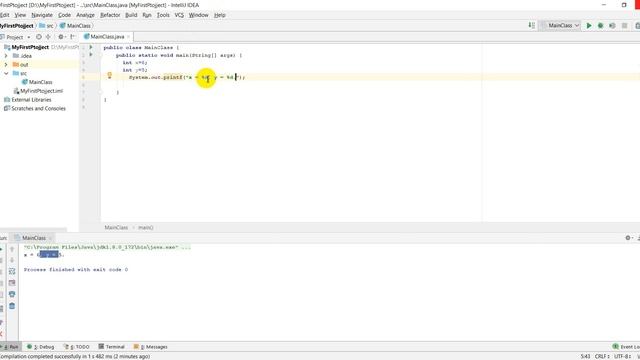
Task: Open the Help menu
Action: pos(220,15)
